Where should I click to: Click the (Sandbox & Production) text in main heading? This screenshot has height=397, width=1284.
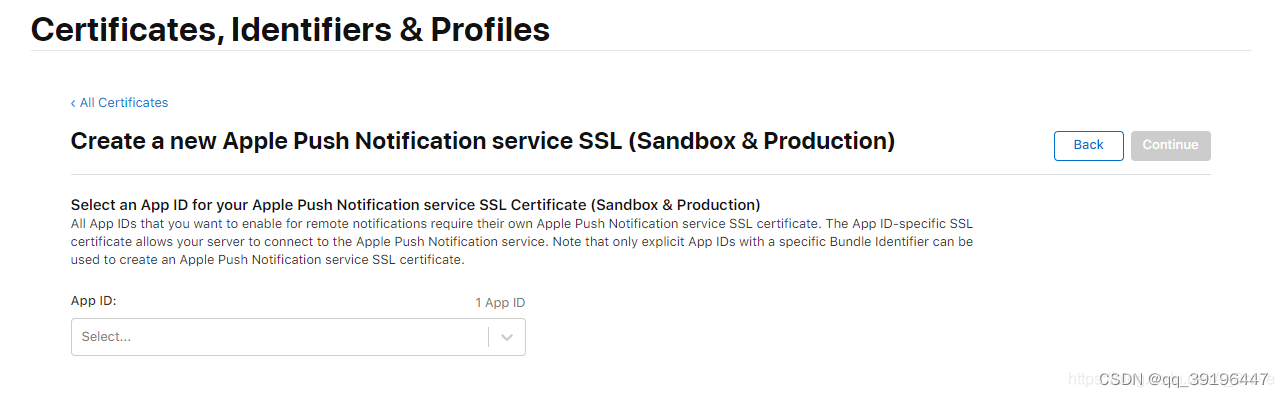tap(761, 141)
